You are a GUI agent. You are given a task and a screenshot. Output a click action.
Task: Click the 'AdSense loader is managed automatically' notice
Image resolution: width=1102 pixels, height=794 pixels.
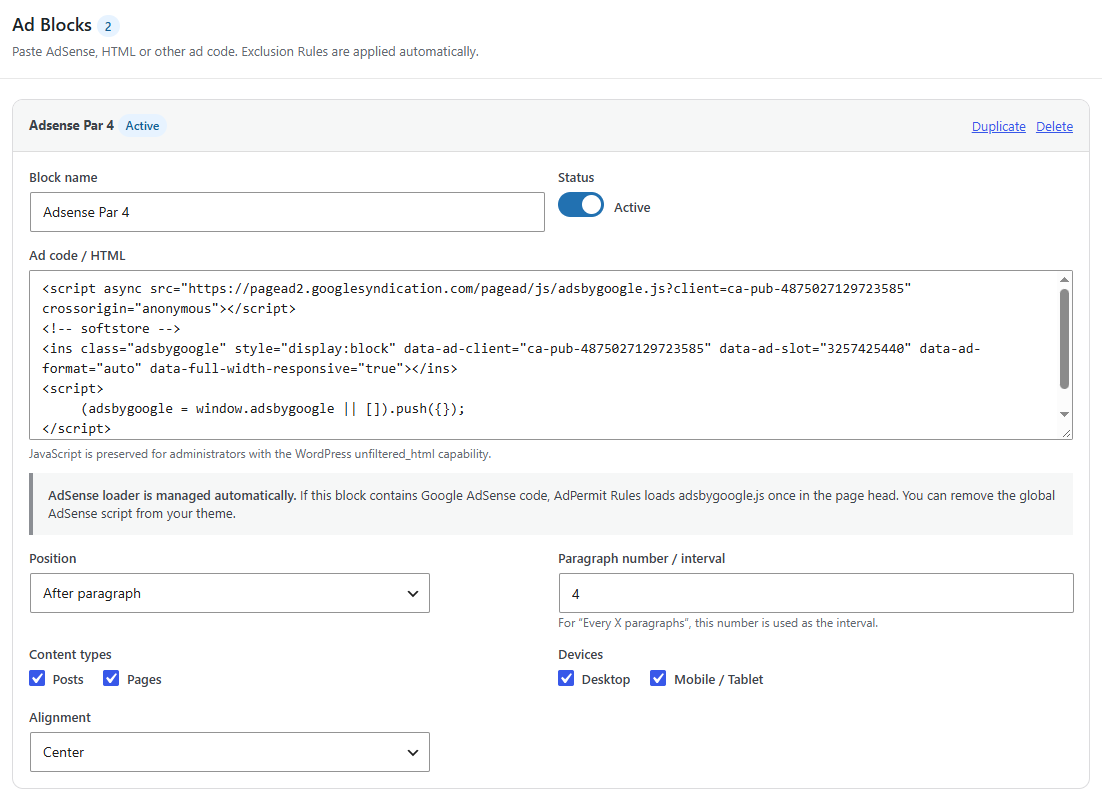click(551, 504)
